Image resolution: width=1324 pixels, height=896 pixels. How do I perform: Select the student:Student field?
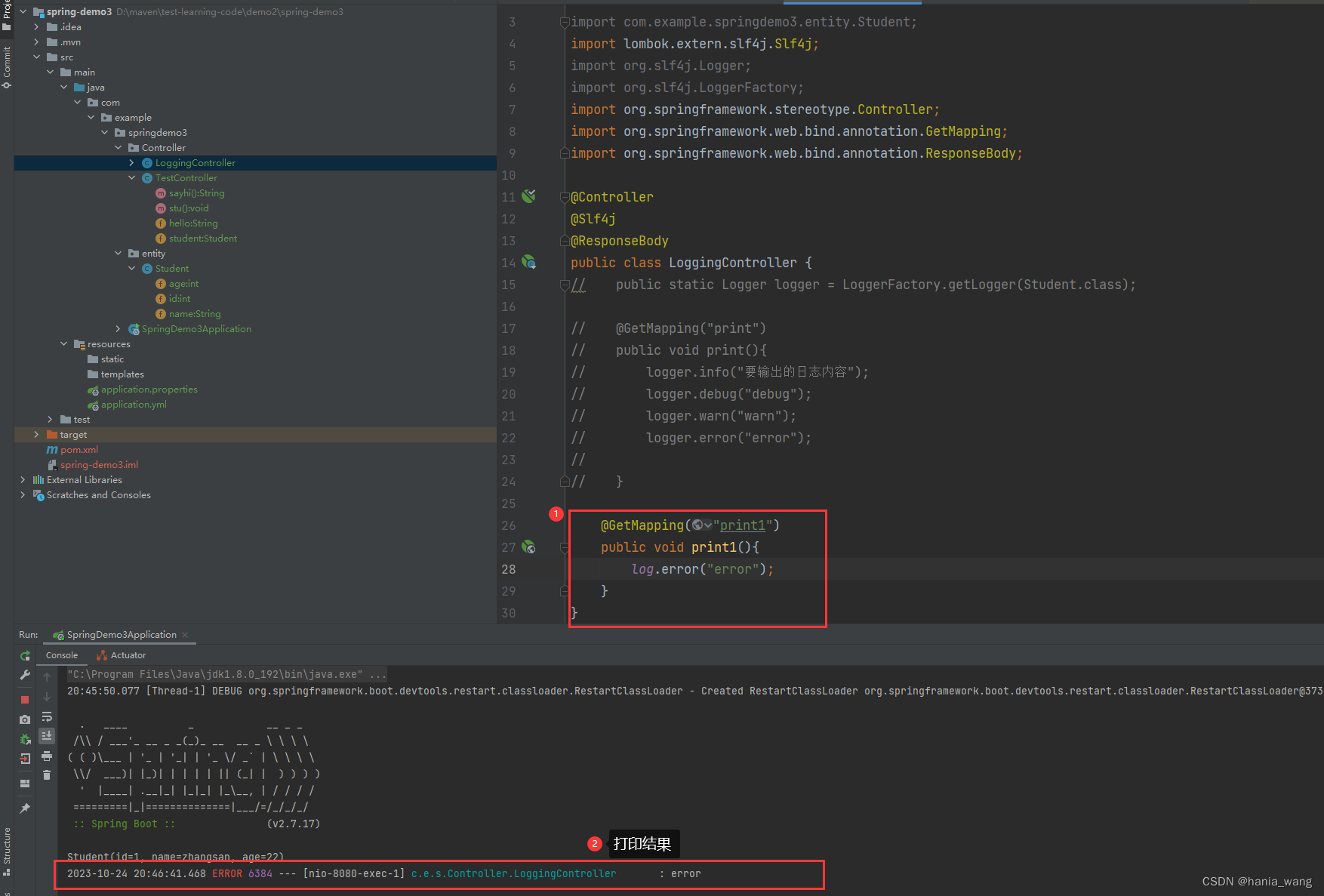202,239
